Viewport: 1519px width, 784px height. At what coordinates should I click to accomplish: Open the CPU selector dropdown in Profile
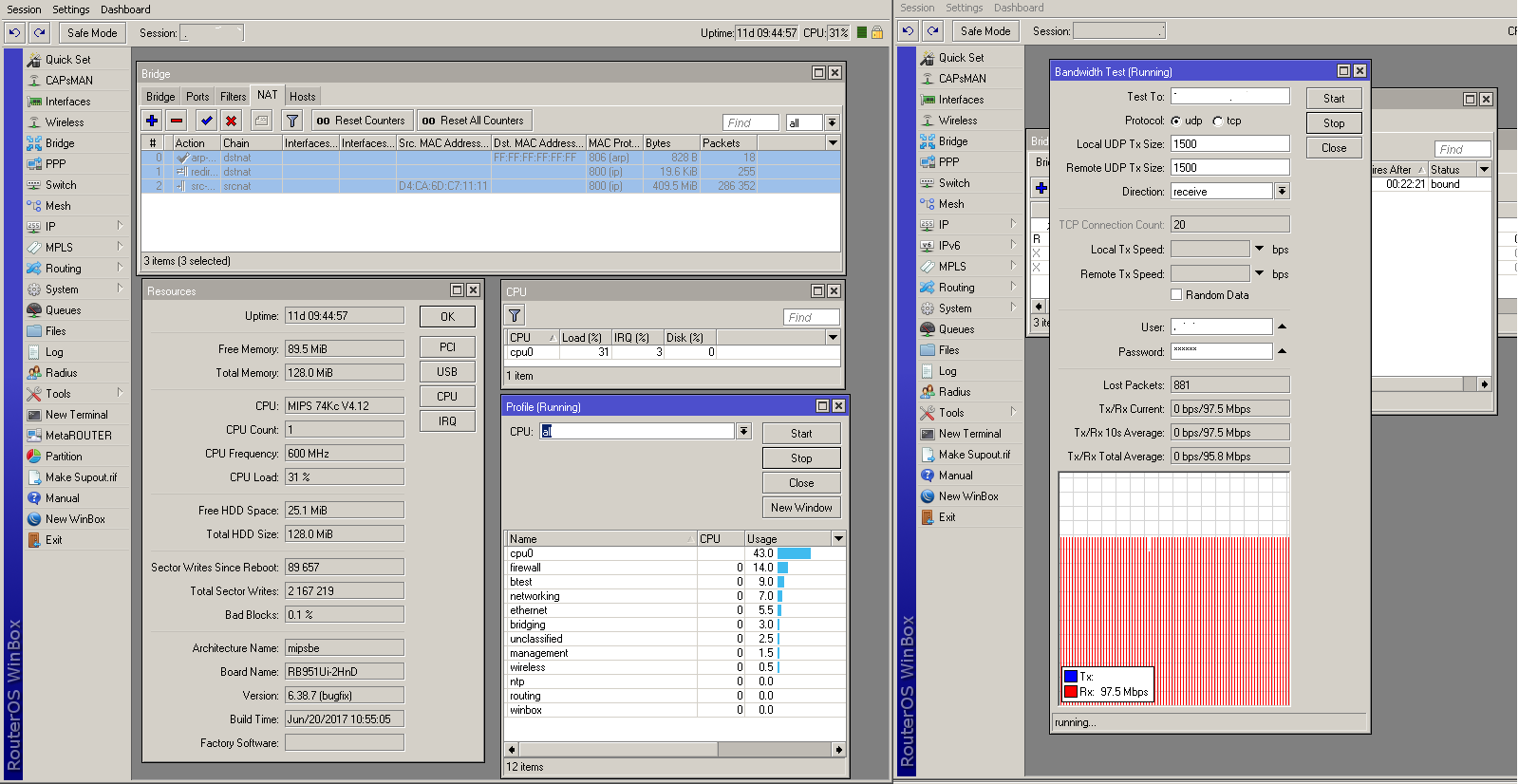click(743, 432)
